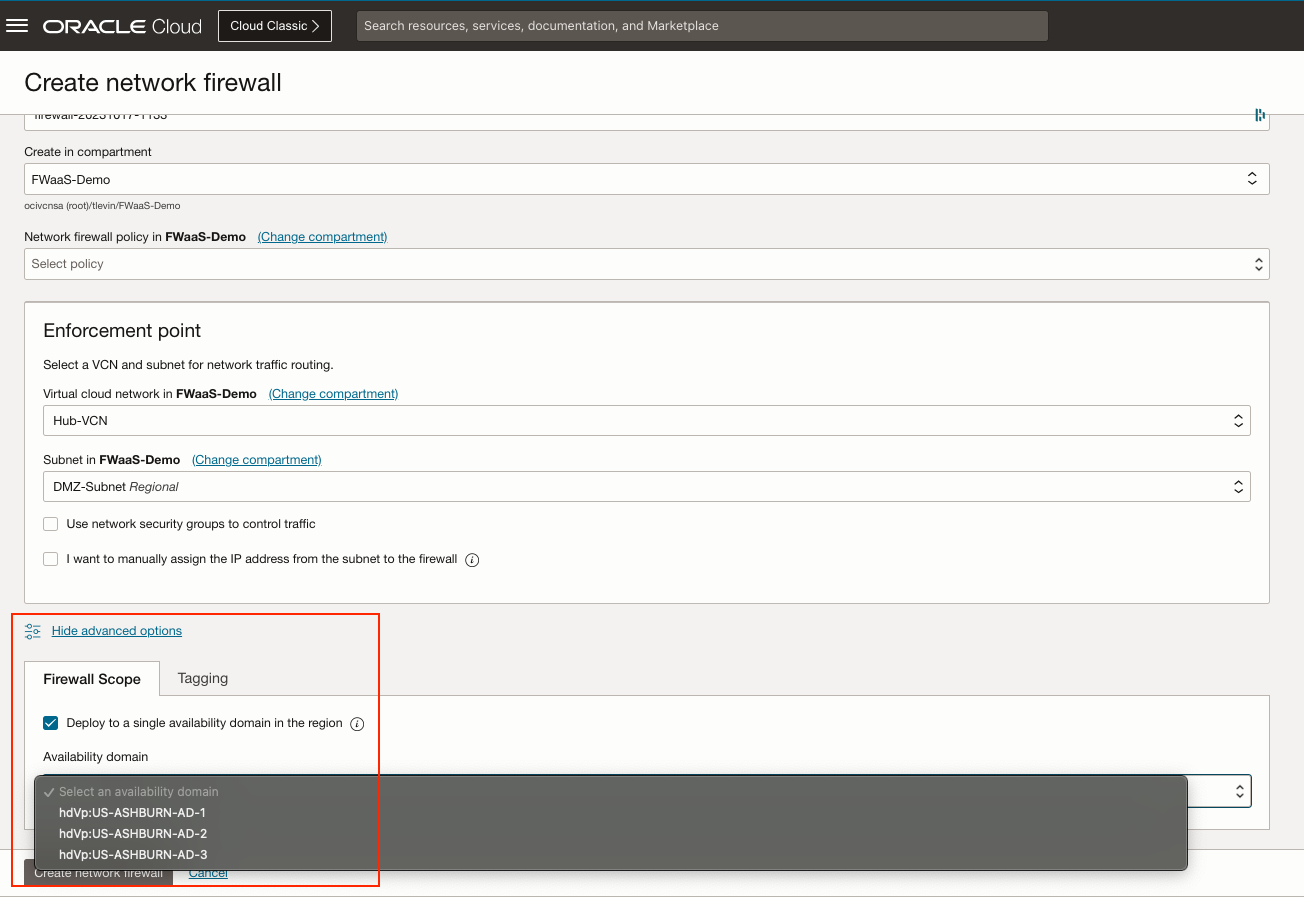Expand the Hub-VCN virtual cloud network dropdown

(647, 421)
